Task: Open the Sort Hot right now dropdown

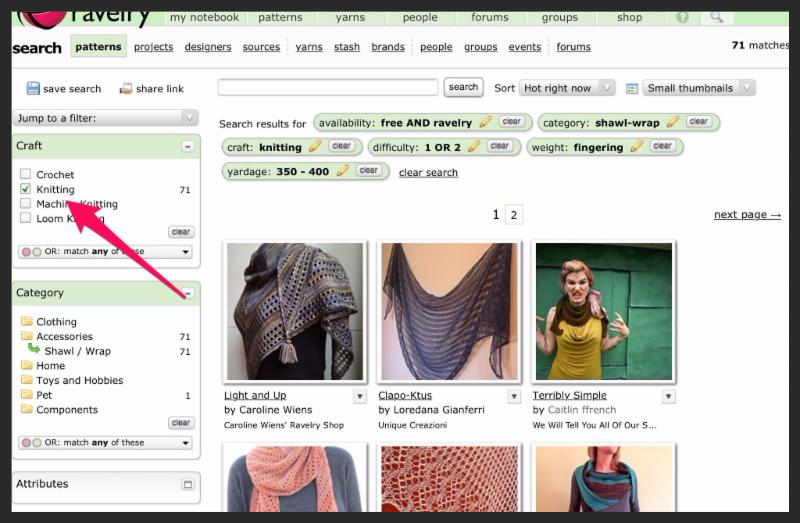Action: pos(567,88)
